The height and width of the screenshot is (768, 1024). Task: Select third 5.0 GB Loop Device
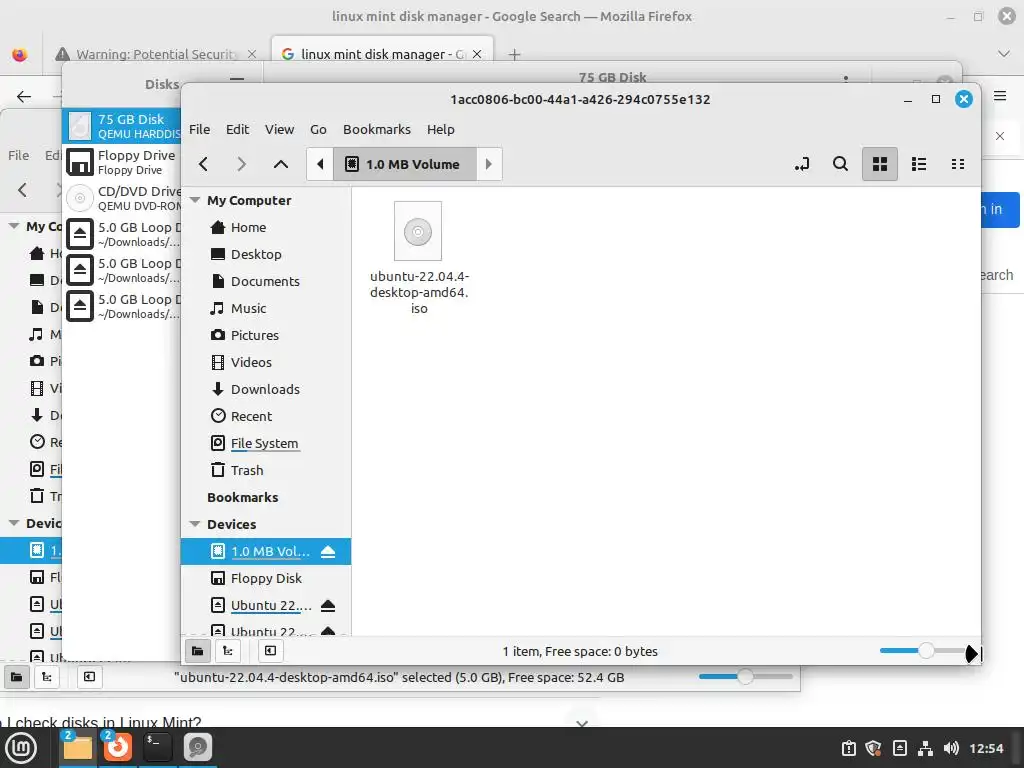121,306
